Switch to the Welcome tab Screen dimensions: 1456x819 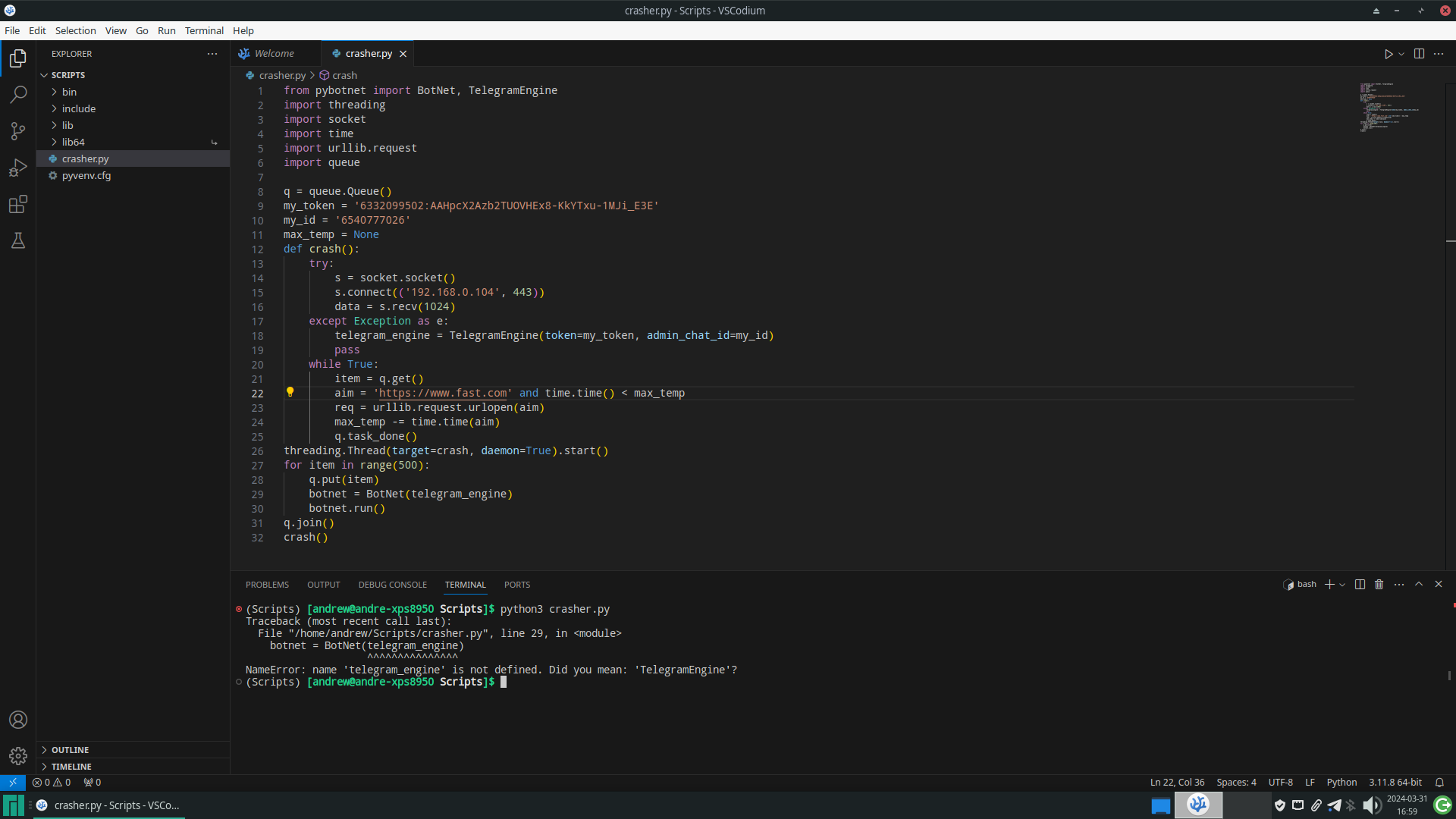tap(275, 54)
